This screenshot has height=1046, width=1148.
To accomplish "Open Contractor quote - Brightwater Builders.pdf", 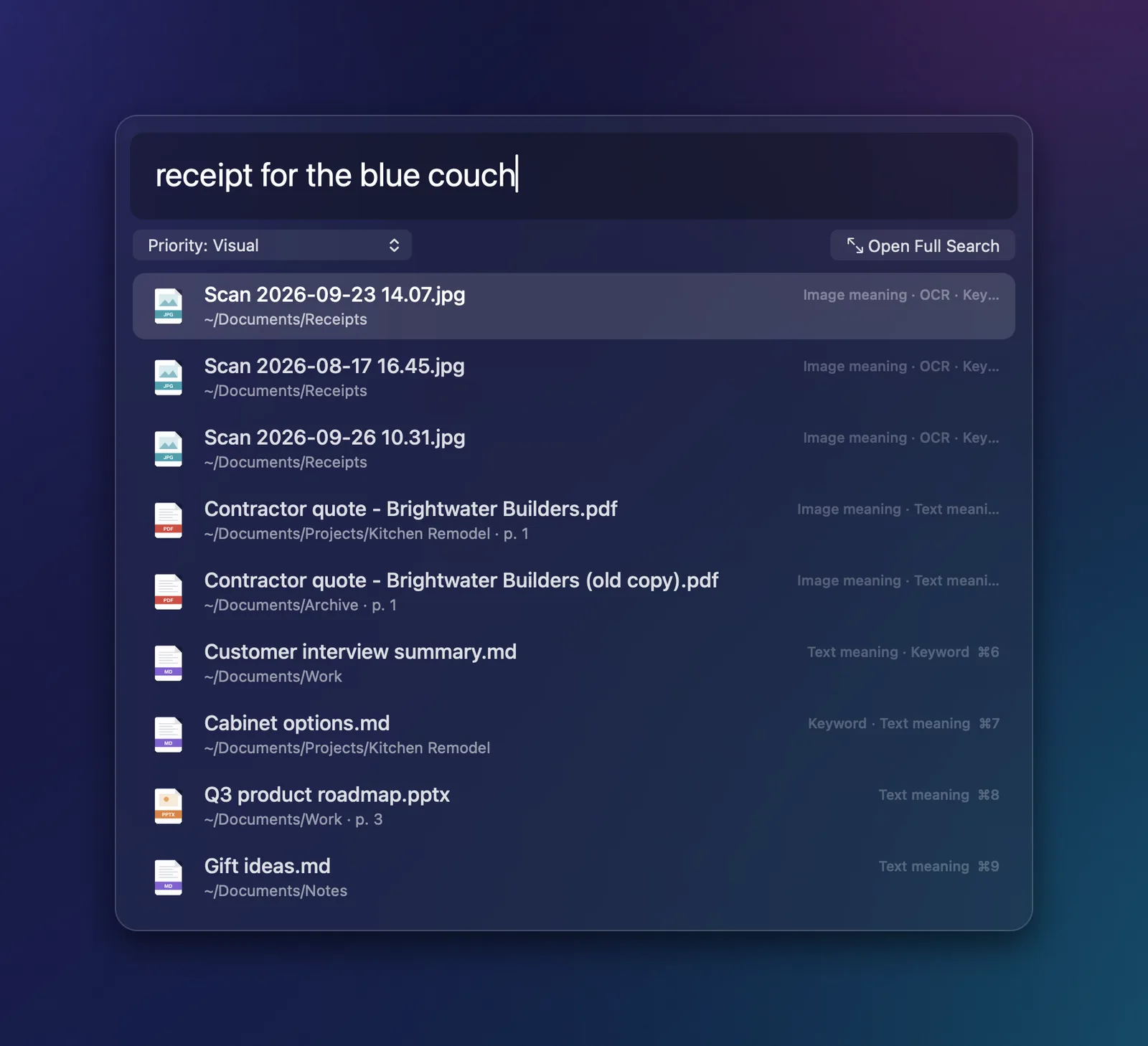I will coord(574,521).
